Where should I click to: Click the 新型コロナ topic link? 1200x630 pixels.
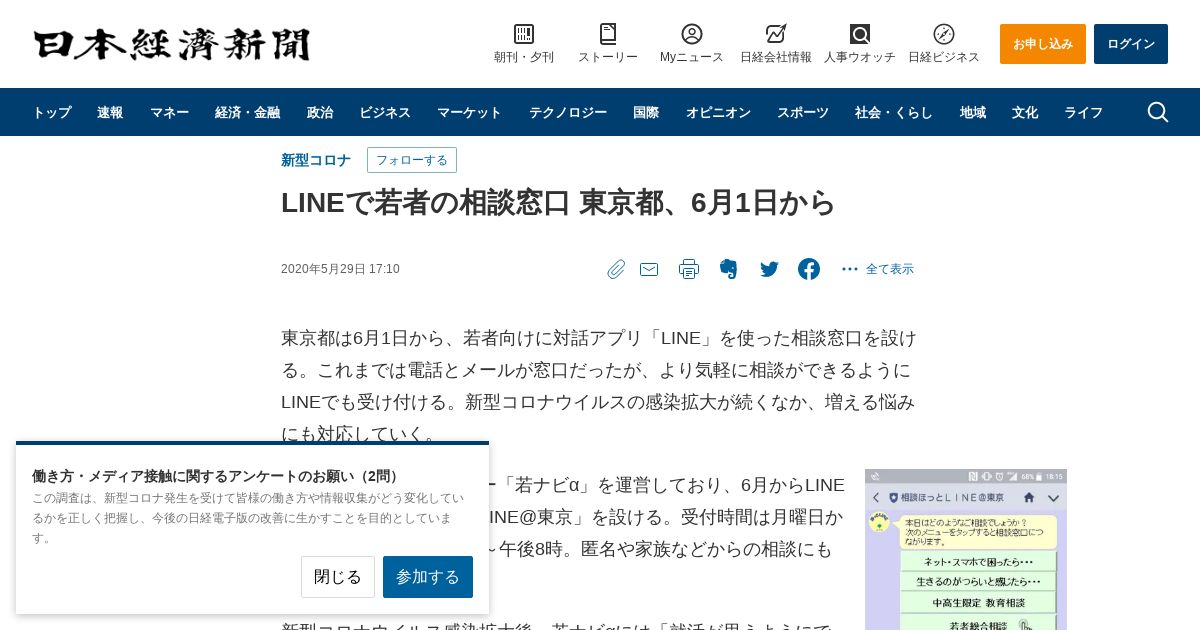[316, 160]
